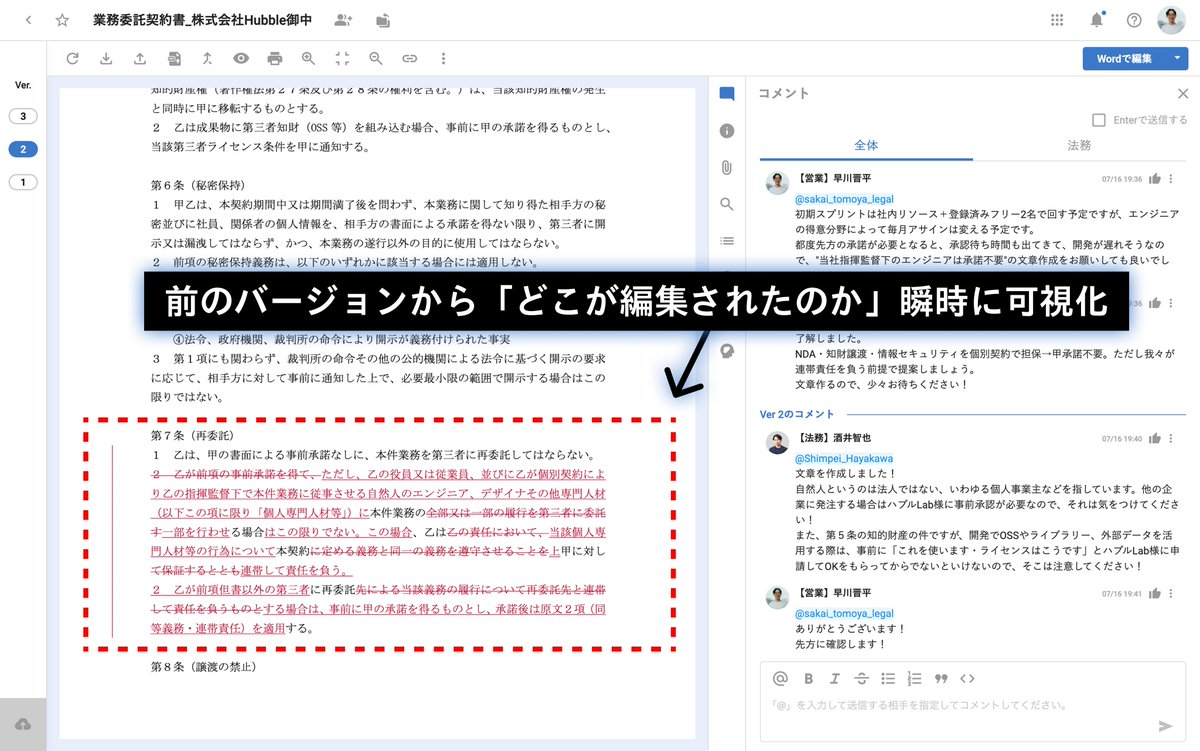Reload the document preview
Image resolution: width=1200 pixels, height=751 pixels.
[72, 58]
